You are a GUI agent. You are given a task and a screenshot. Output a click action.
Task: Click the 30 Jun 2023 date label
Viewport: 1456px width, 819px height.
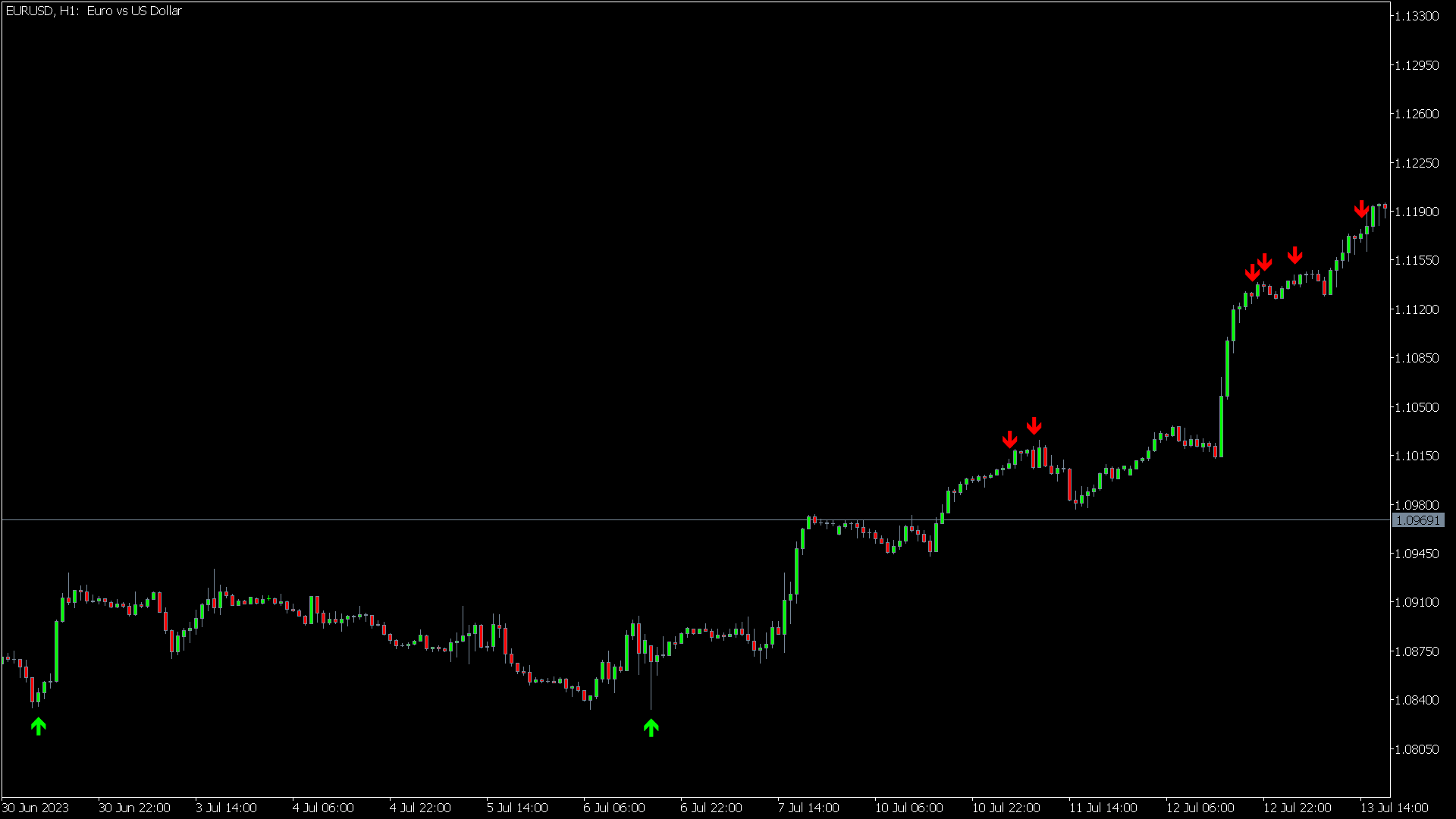point(36,808)
